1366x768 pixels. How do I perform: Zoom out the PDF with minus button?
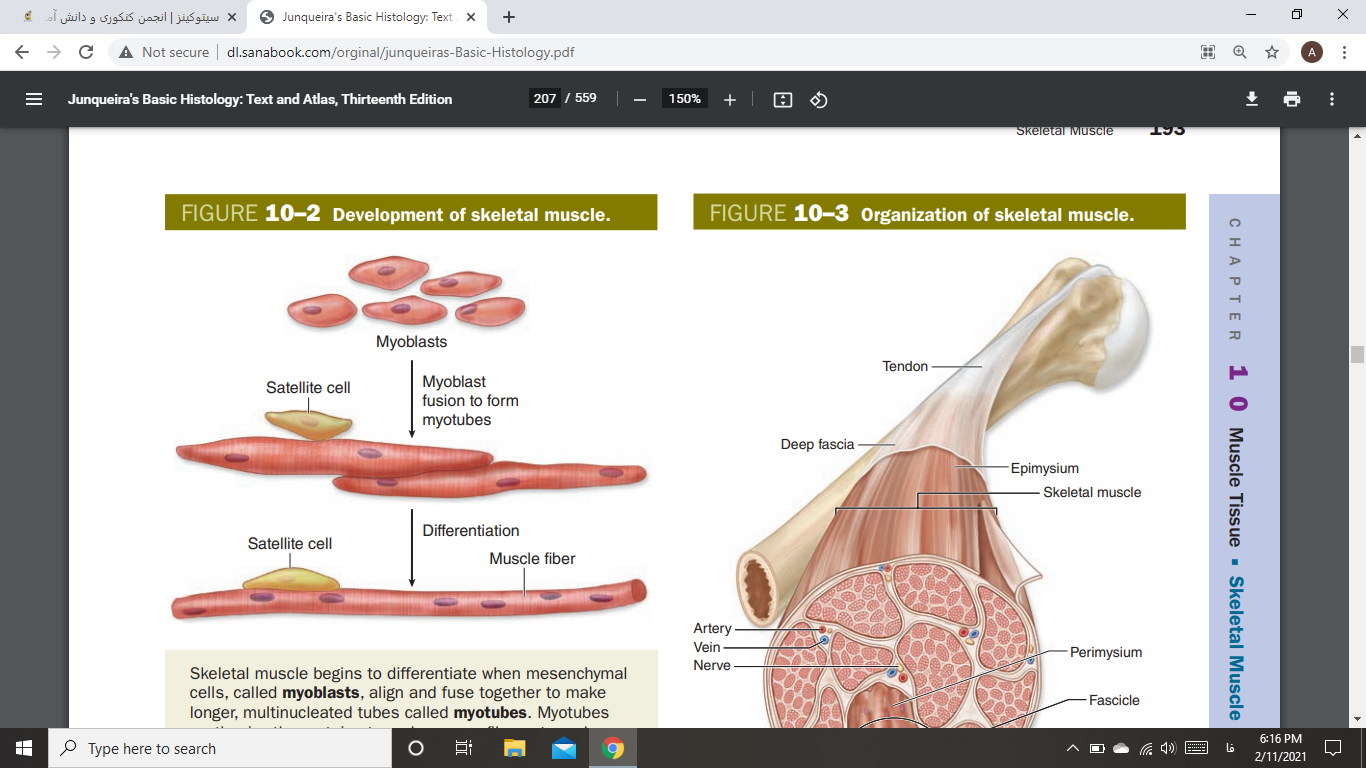[x=640, y=99]
